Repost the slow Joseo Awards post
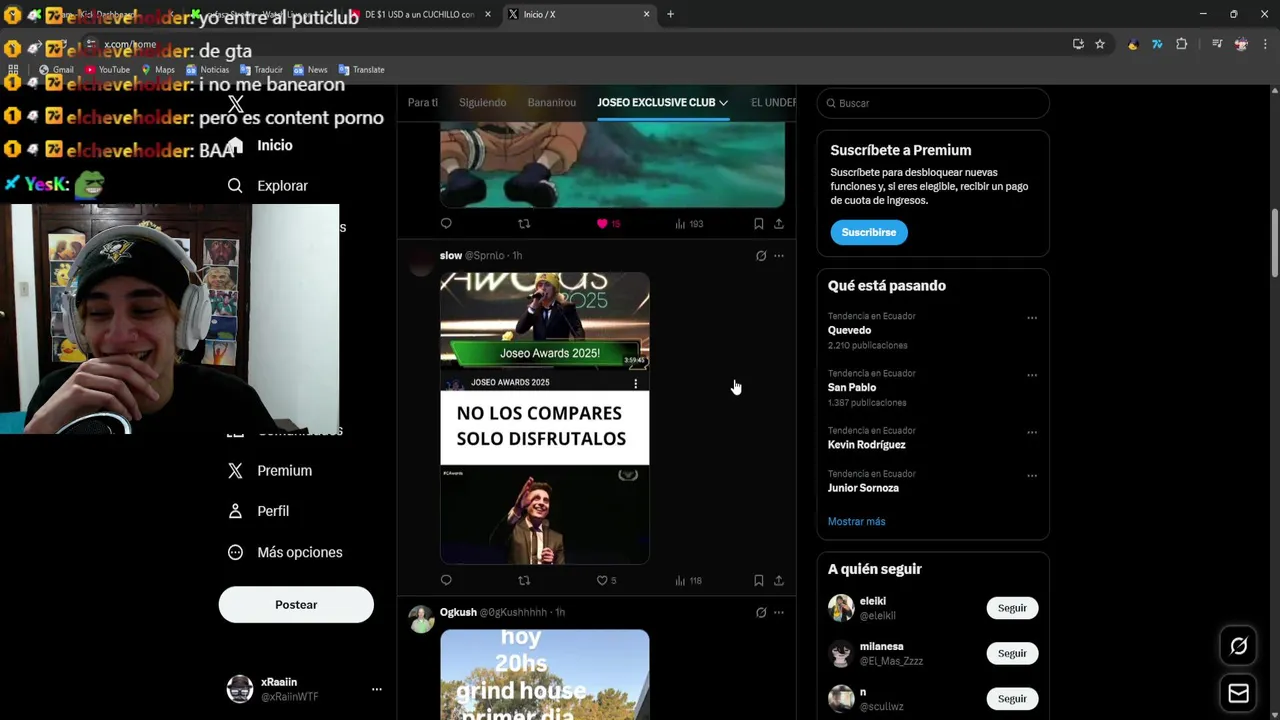 tap(524, 580)
